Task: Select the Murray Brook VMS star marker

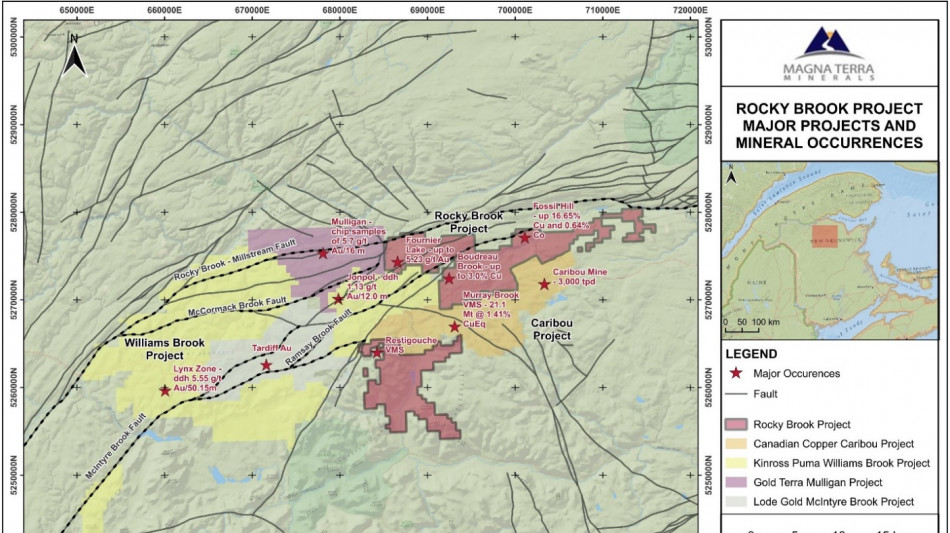Action: (455, 326)
